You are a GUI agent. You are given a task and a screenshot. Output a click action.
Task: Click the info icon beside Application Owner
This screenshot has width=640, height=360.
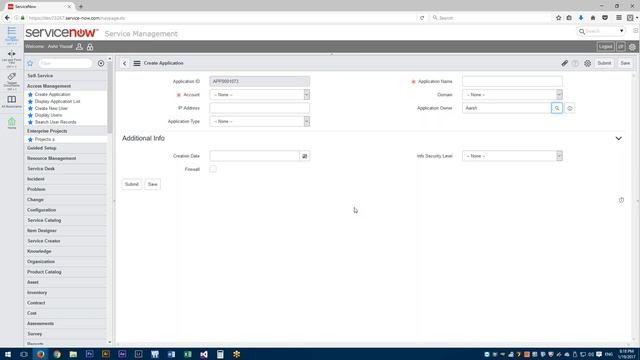point(570,108)
